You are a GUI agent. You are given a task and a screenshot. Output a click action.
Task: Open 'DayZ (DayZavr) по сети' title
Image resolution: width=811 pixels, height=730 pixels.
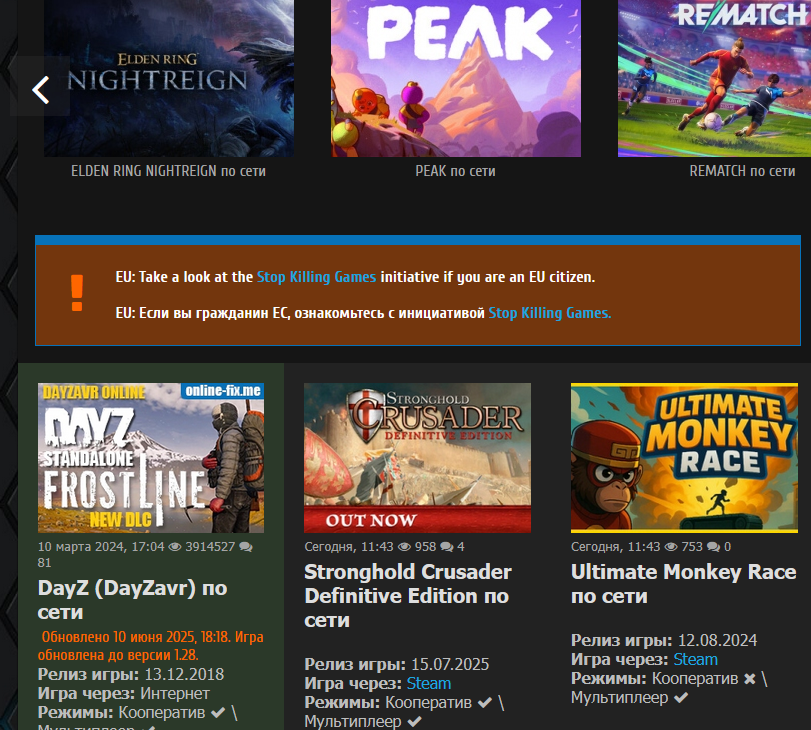point(132,600)
